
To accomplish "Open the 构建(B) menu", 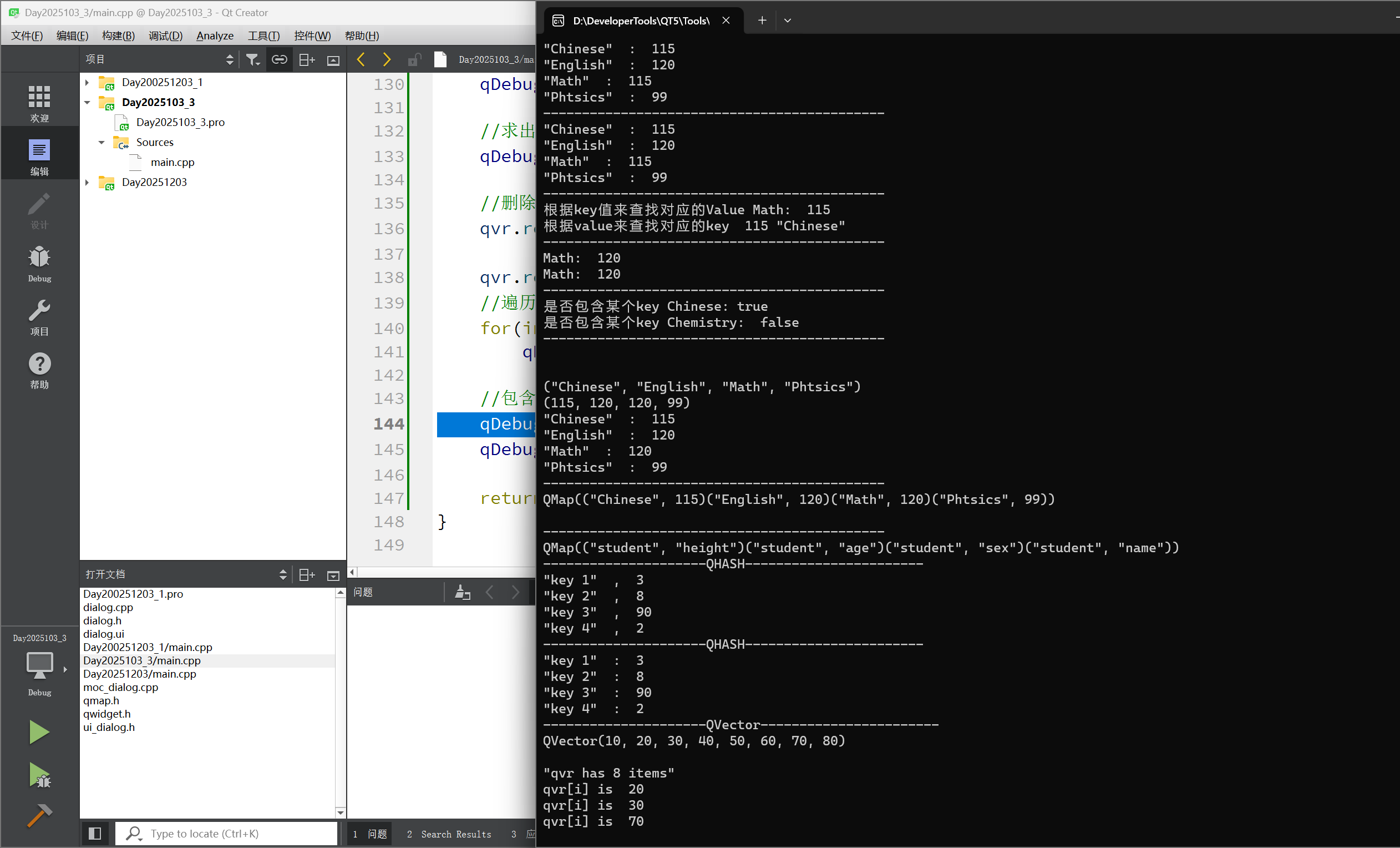I will click(x=118, y=36).
